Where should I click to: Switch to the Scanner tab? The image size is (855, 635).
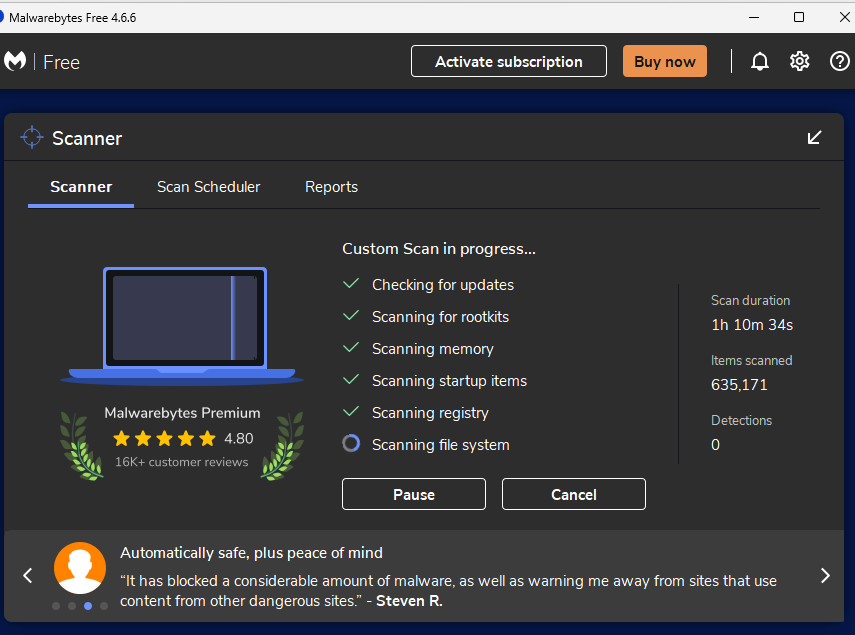point(81,187)
